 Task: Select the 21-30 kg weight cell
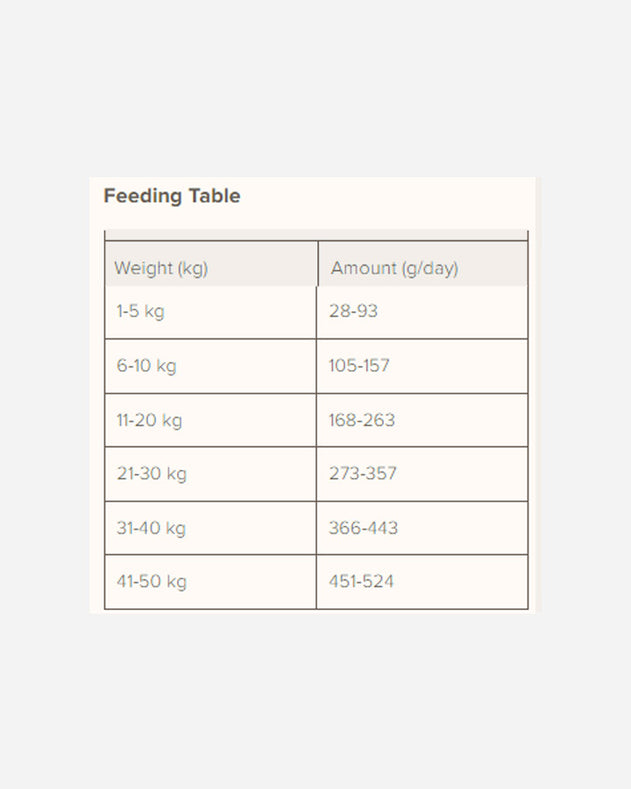[151, 474]
